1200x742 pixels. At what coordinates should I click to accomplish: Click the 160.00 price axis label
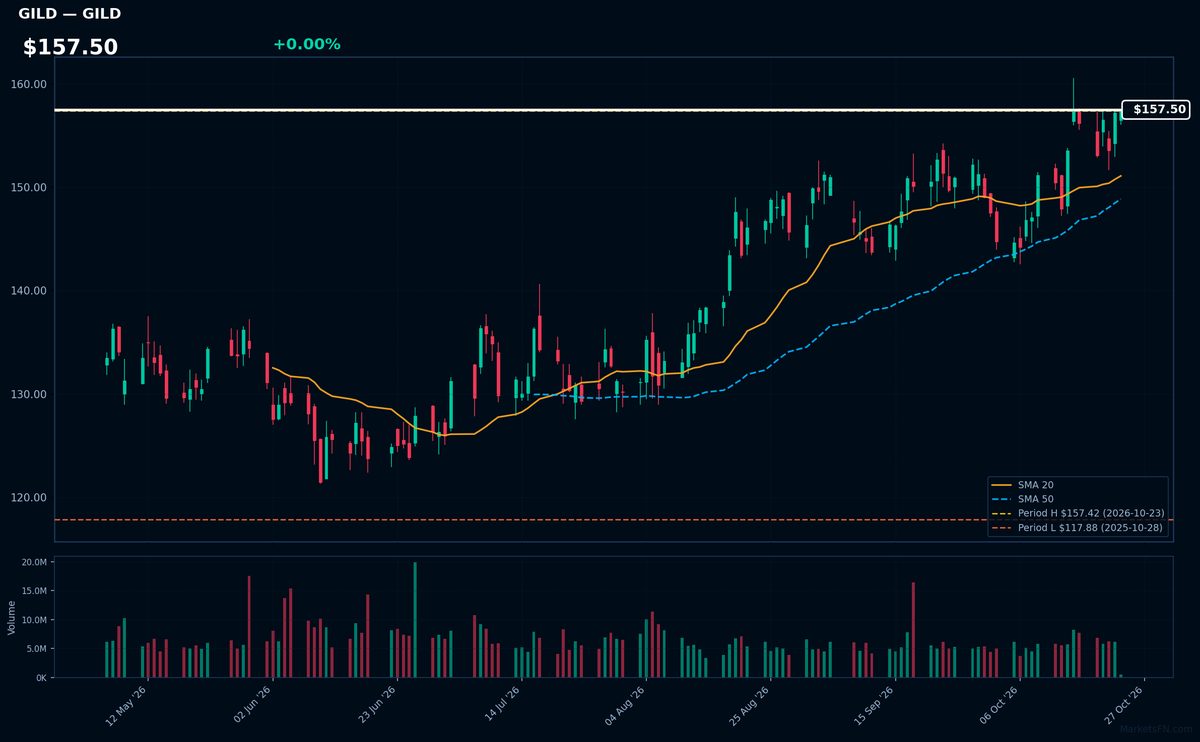31,84
